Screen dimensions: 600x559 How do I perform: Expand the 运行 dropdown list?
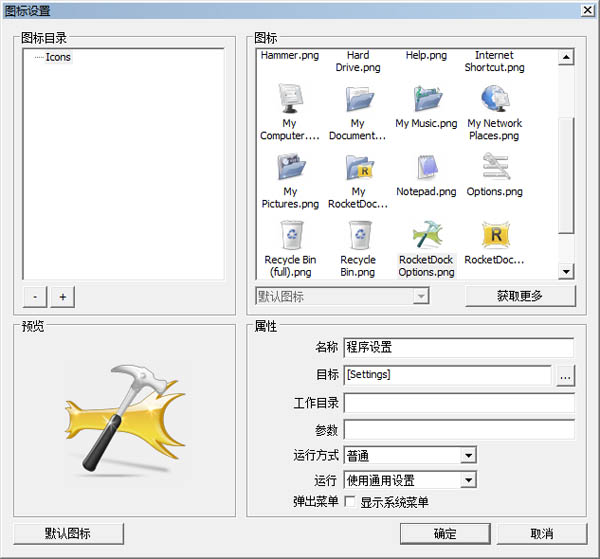(x=468, y=480)
